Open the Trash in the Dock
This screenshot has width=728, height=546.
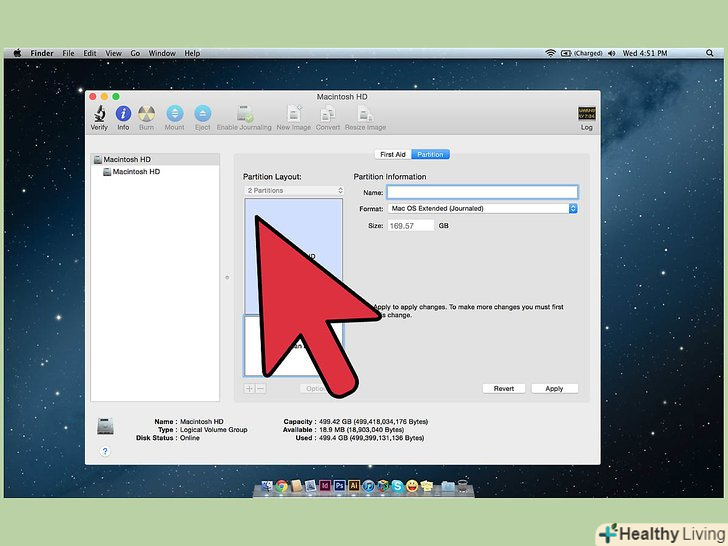[x=462, y=486]
